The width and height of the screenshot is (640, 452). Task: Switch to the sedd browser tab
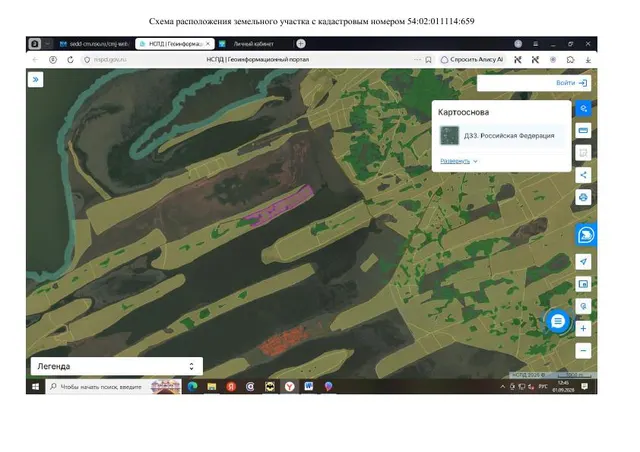95,44
